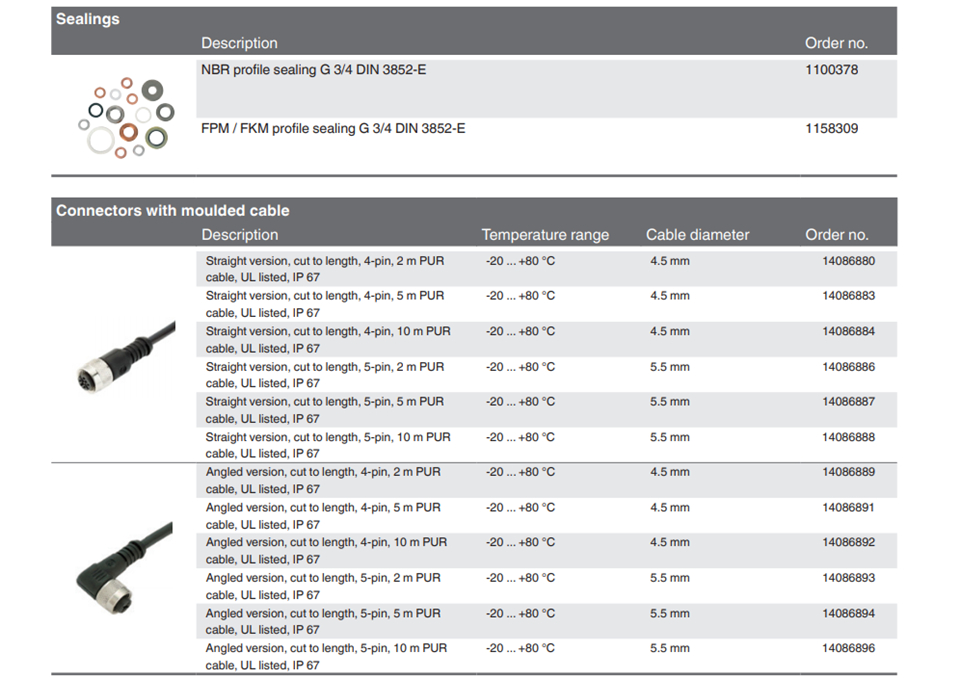The height and width of the screenshot is (678, 960).
Task: Select order number 14086889
Action: point(849,472)
